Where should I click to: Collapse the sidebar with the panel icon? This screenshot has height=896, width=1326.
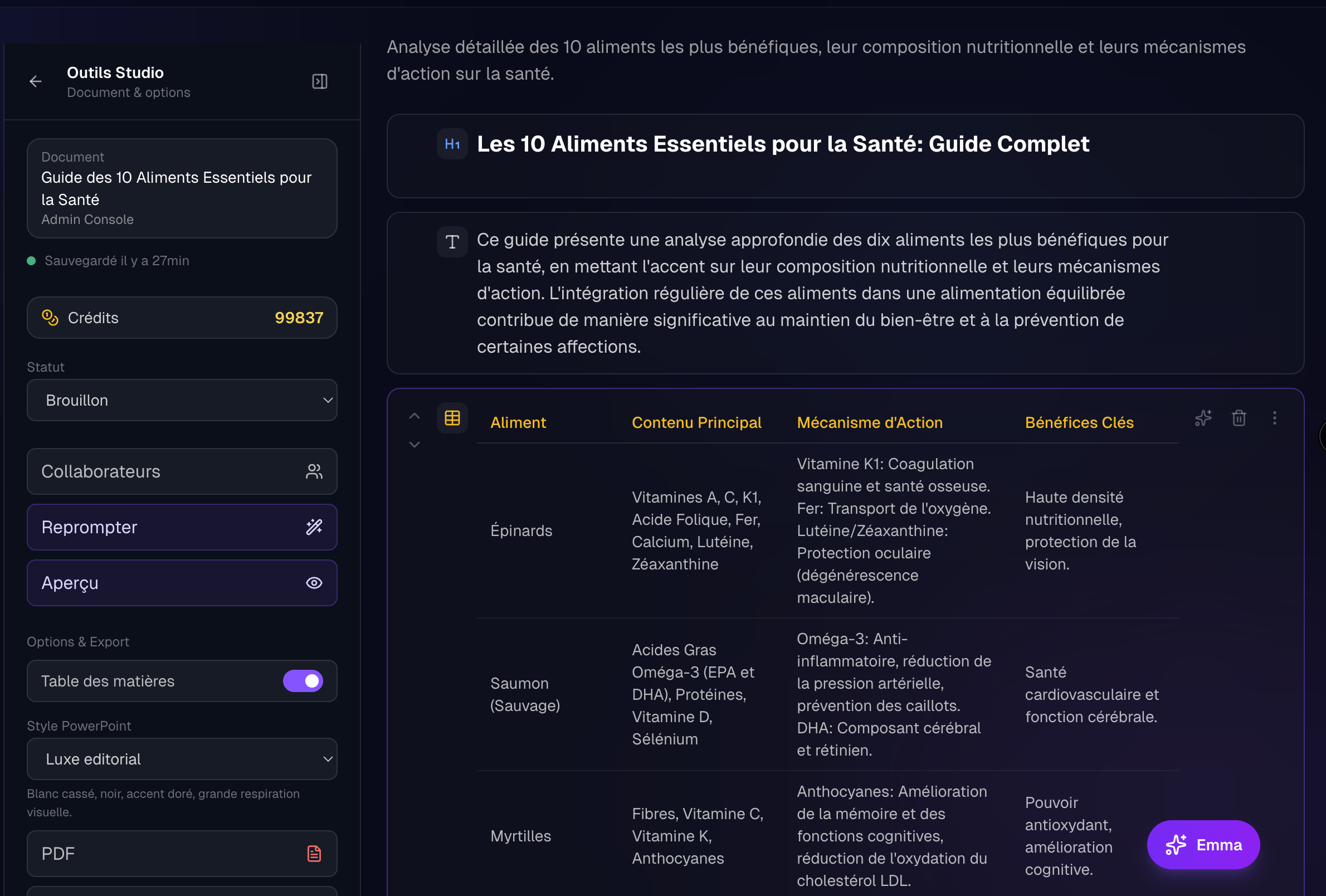[319, 81]
